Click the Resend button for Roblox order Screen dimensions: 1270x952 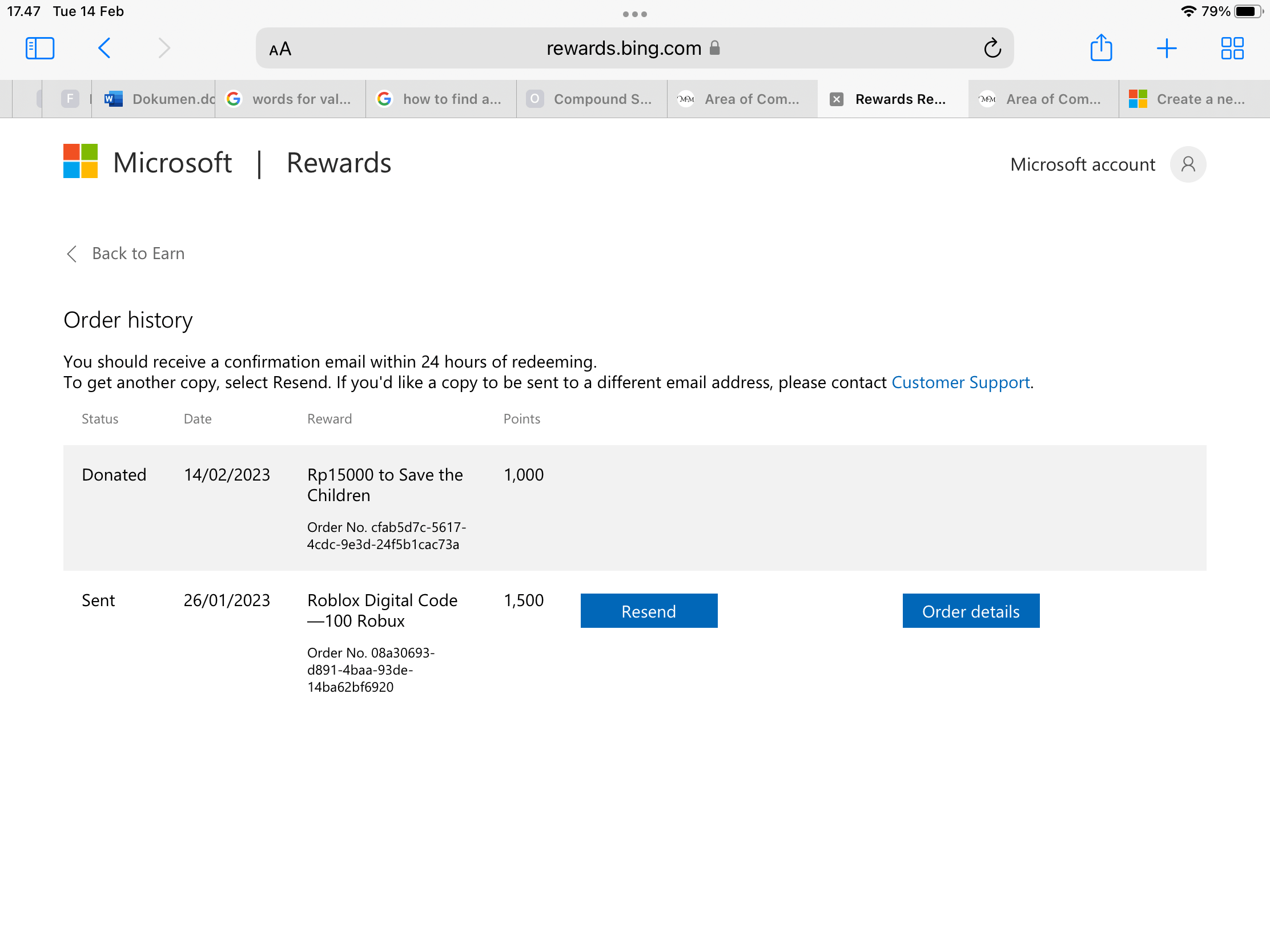tap(648, 610)
